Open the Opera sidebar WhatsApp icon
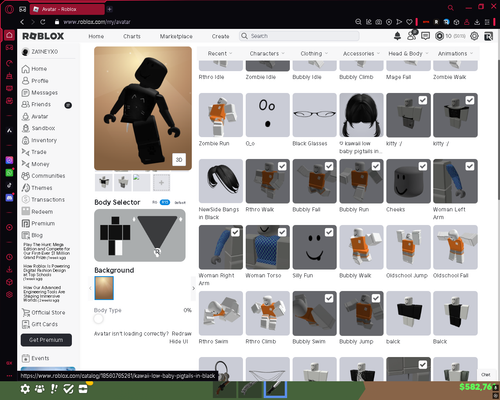Image resolution: width=500 pixels, height=400 pixels. pos(9,172)
